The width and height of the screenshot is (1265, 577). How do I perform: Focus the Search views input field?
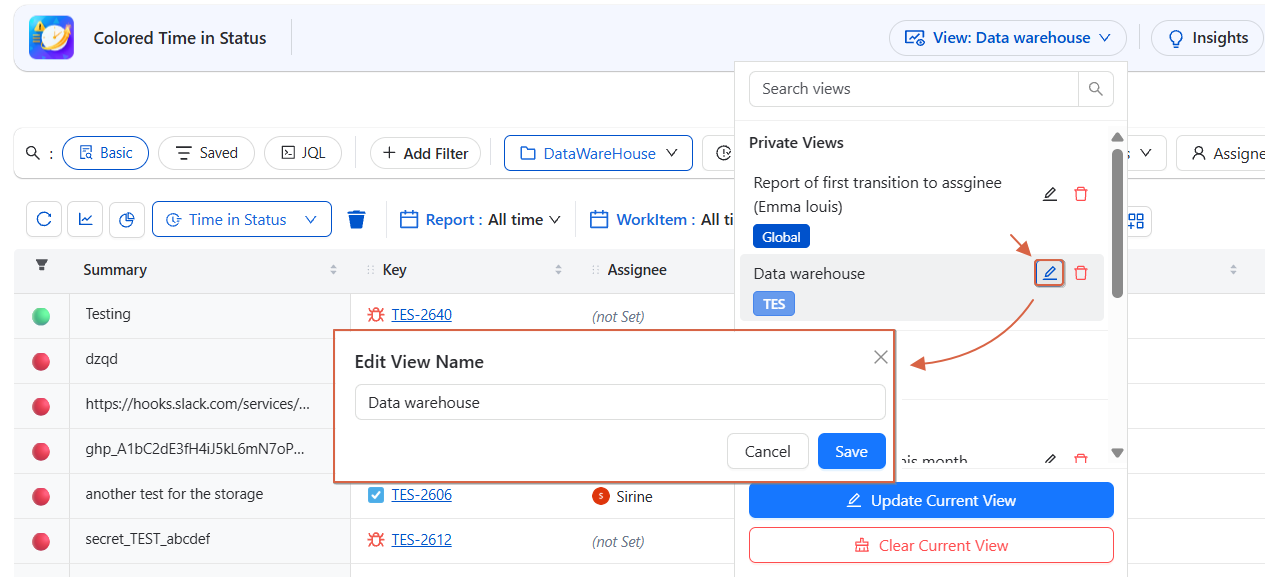[914, 89]
